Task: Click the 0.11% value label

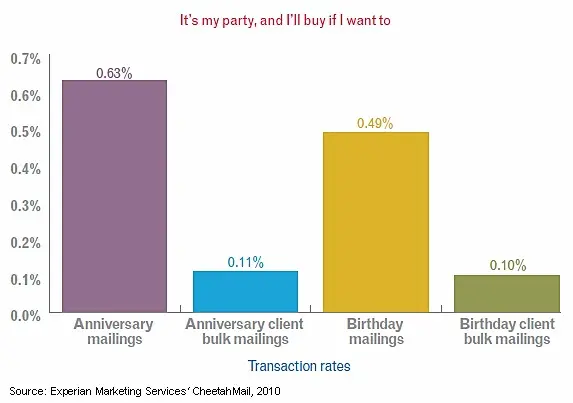Action: click(245, 262)
